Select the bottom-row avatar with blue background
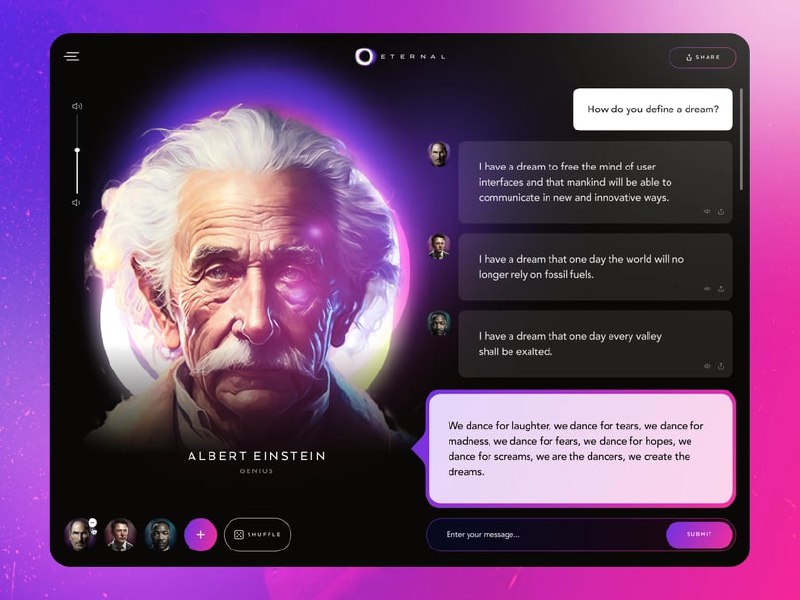This screenshot has width=800, height=600. pyautogui.click(x=160, y=535)
